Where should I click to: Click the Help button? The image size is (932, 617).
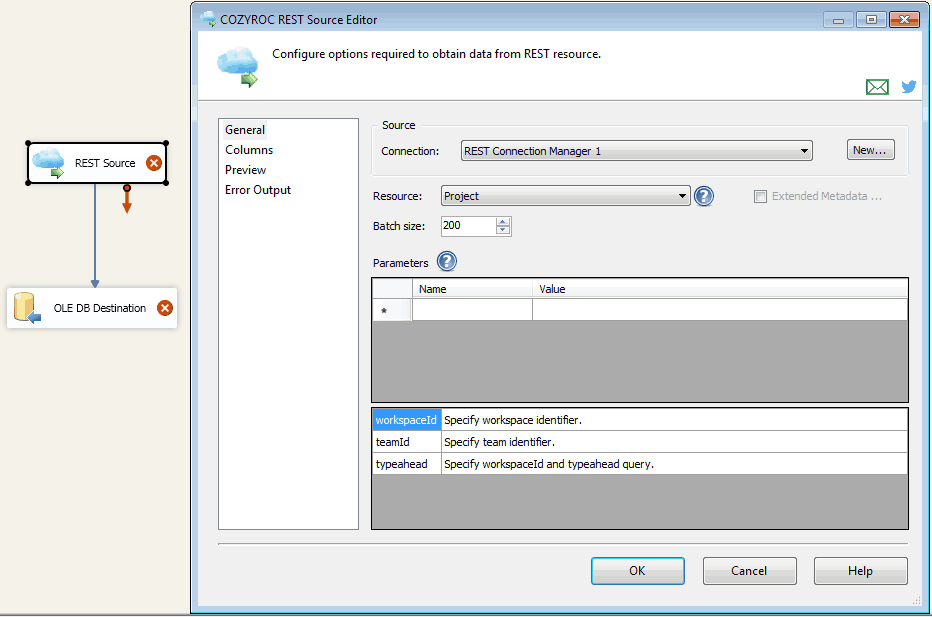[x=860, y=571]
